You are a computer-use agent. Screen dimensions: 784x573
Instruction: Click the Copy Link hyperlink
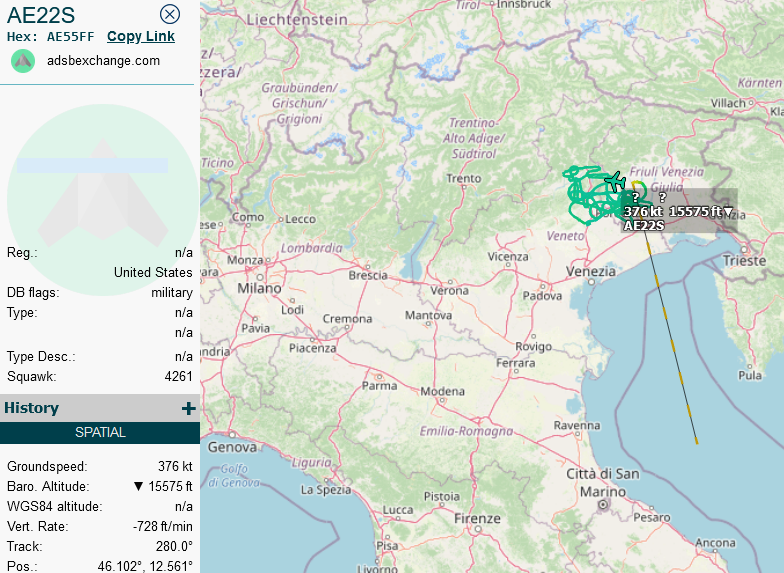(141, 36)
